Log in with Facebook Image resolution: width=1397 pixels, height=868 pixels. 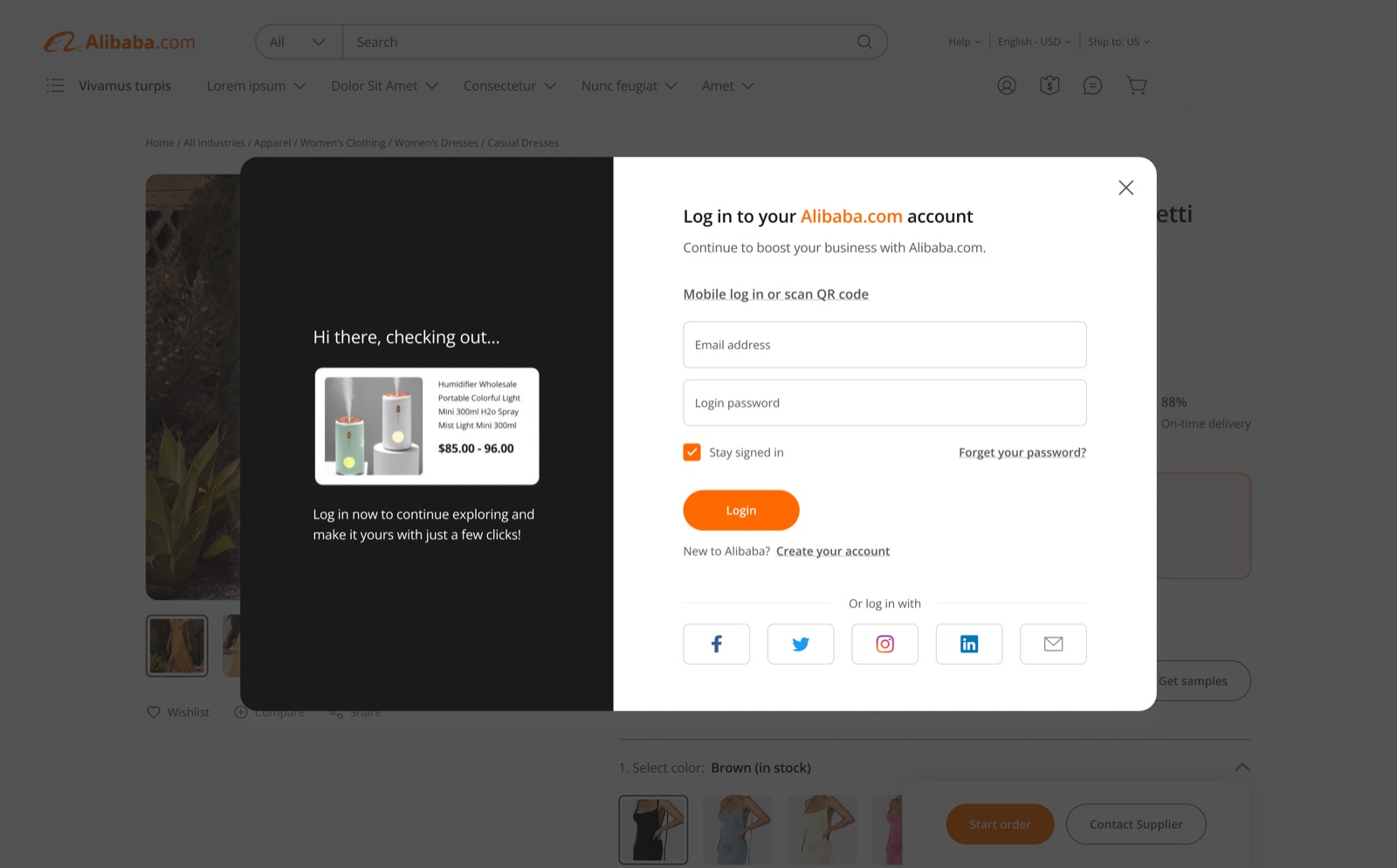(717, 644)
